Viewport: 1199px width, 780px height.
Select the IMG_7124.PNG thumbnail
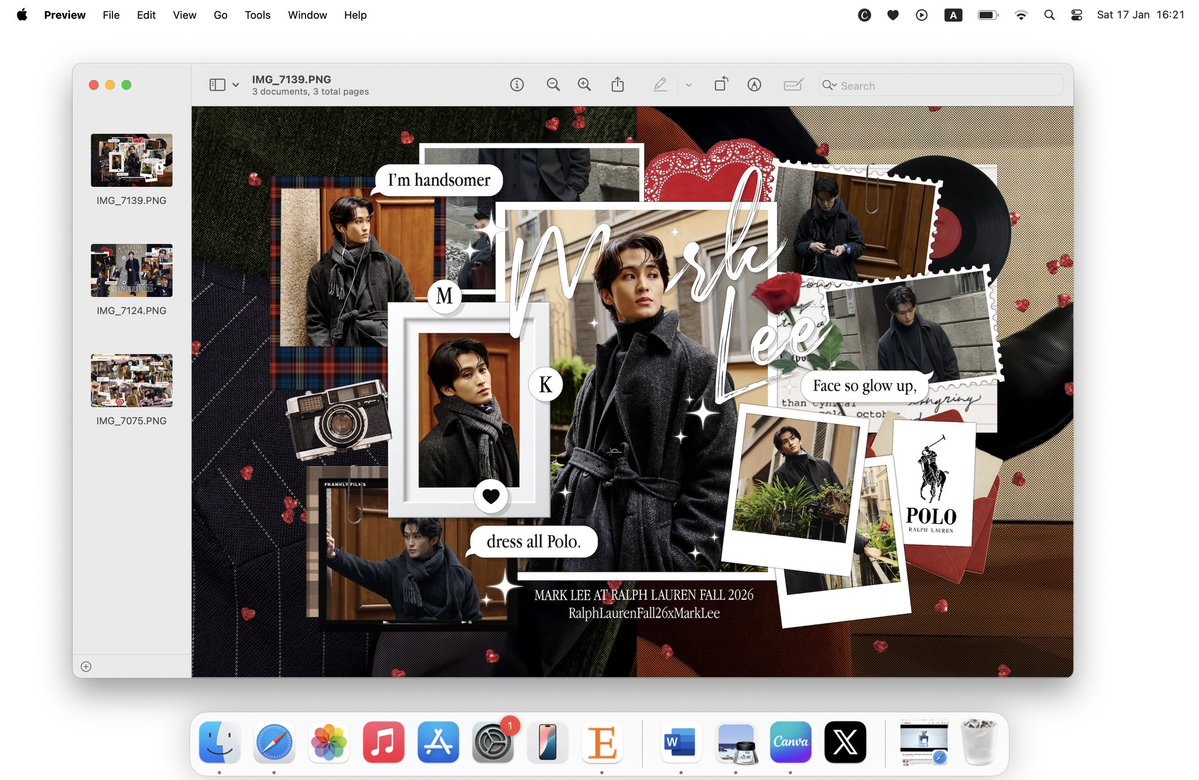click(132, 270)
